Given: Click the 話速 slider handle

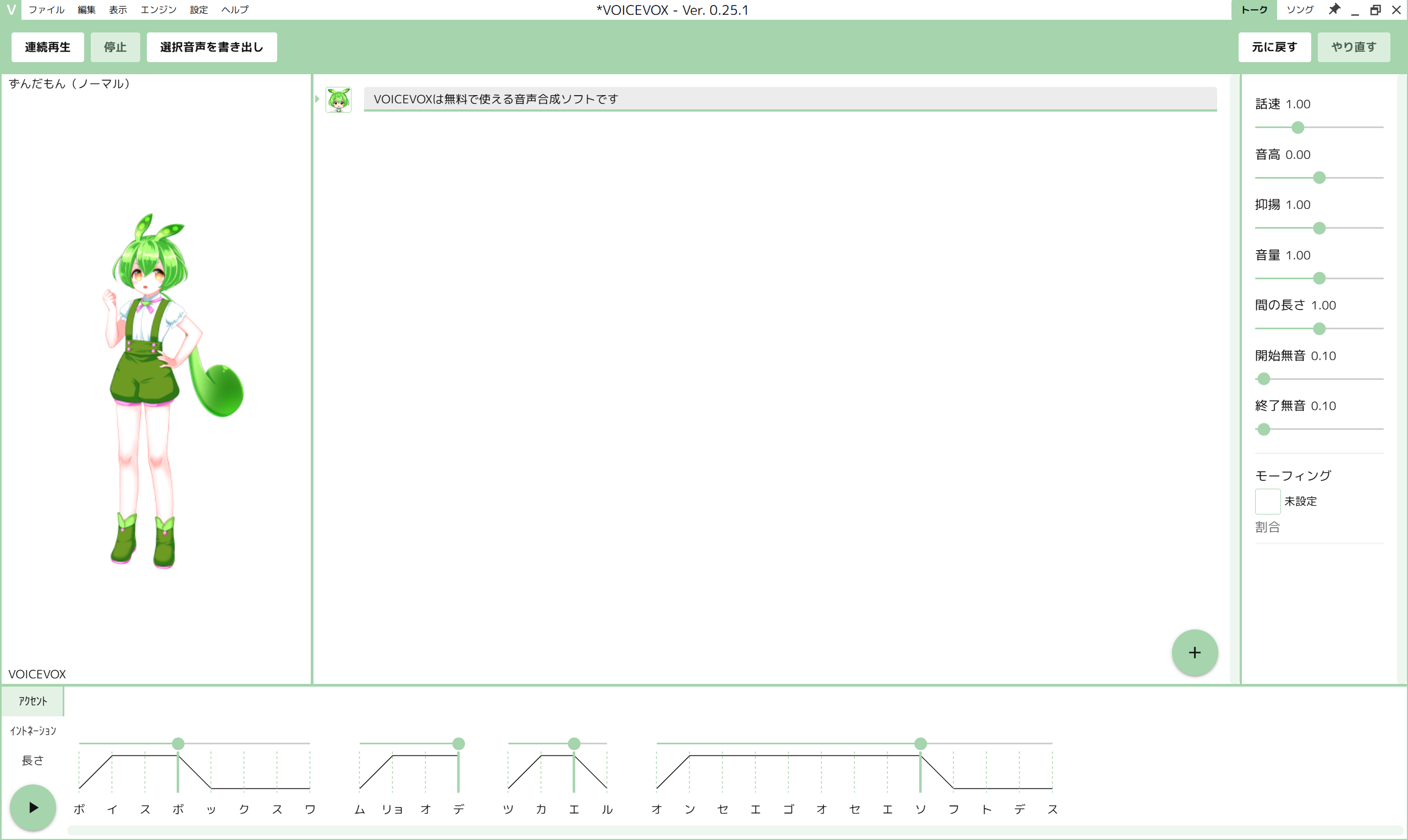Looking at the screenshot, I should tap(1297, 128).
